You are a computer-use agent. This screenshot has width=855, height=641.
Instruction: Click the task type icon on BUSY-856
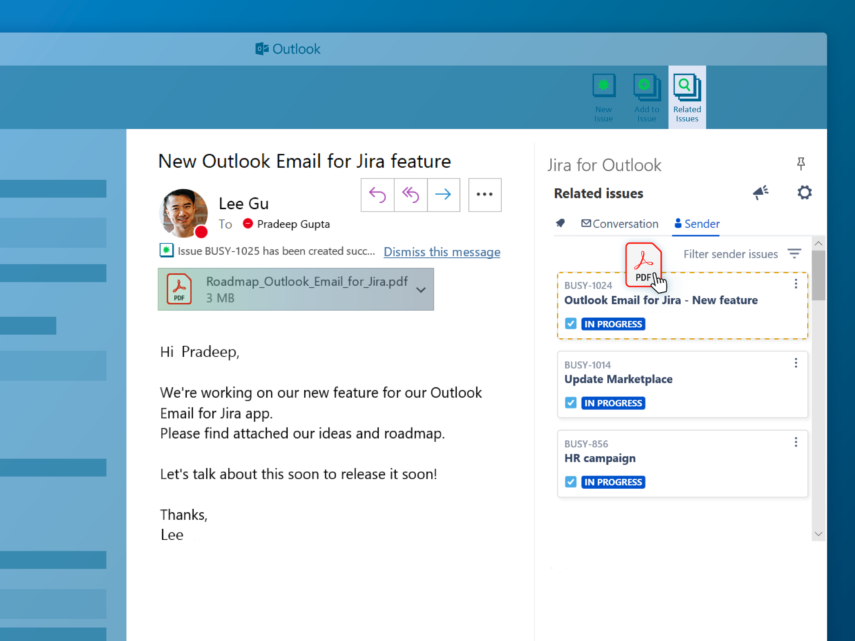tap(570, 482)
